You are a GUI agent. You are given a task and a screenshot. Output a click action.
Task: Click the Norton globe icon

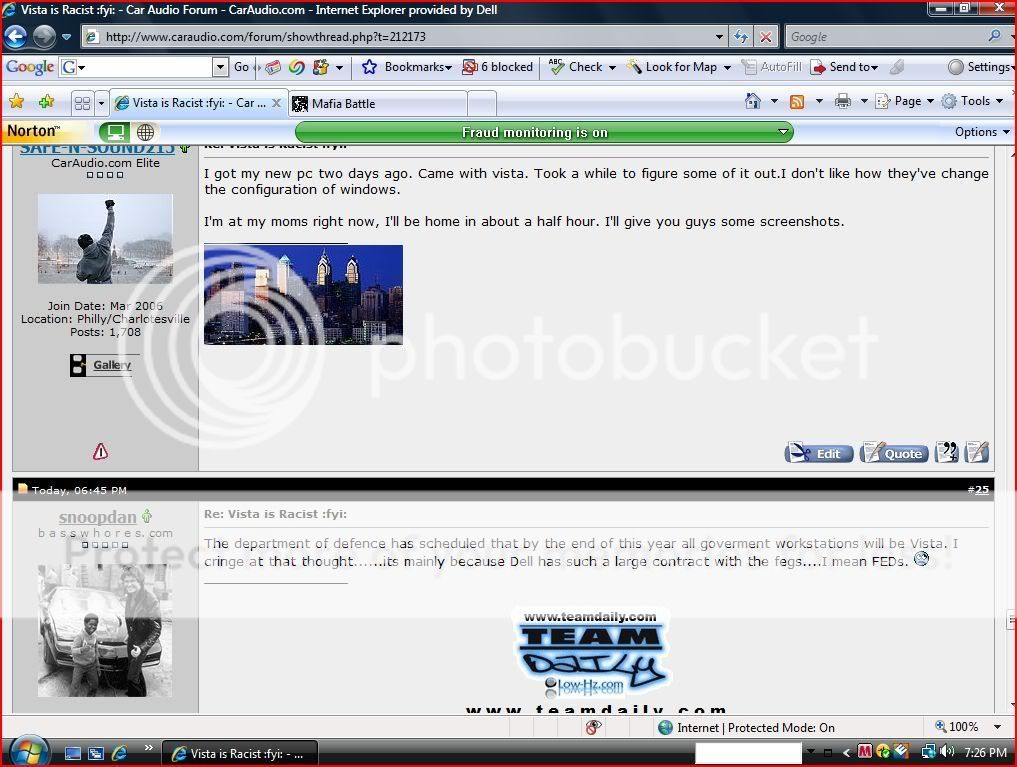pos(145,132)
